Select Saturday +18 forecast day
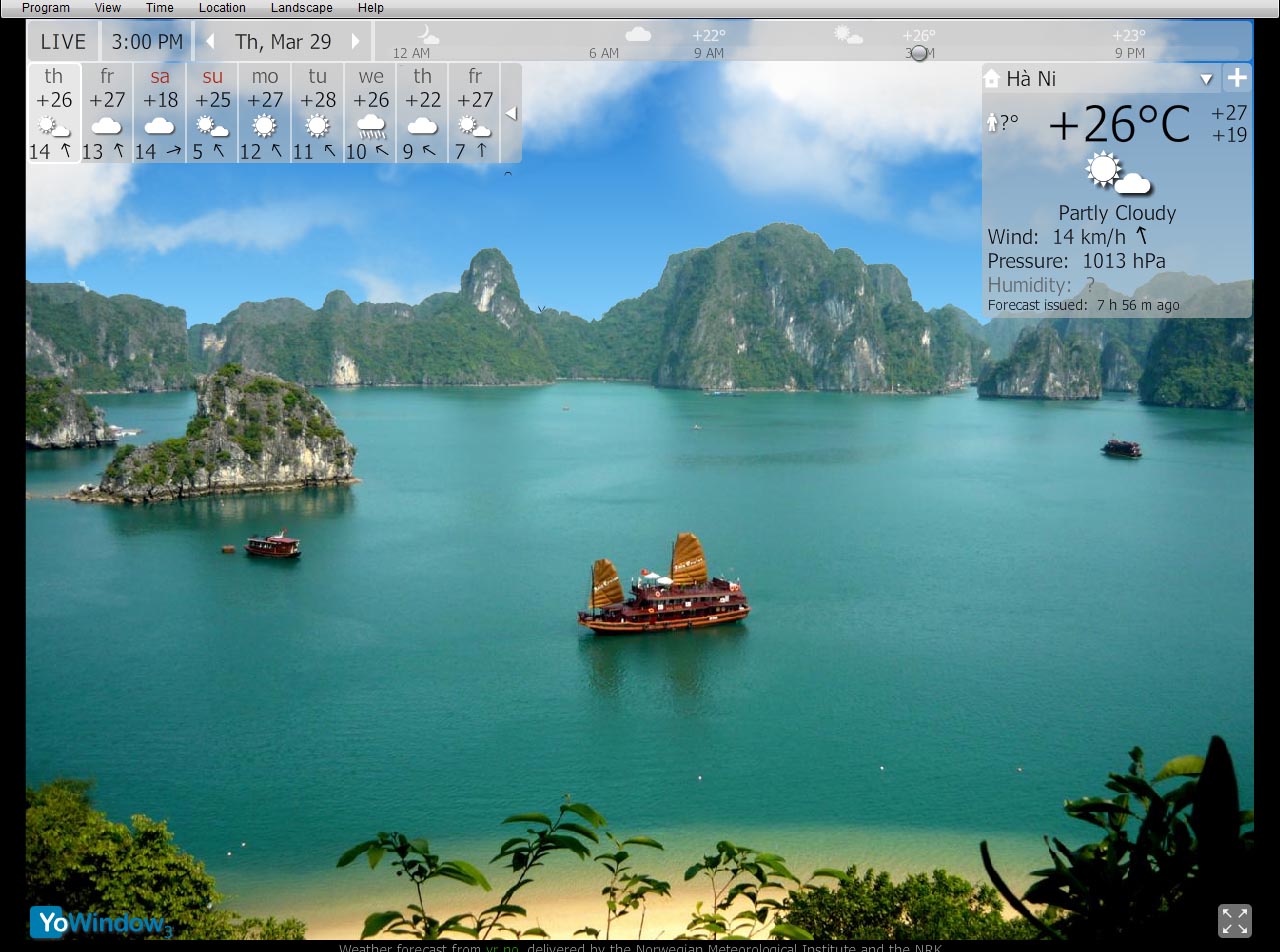This screenshot has width=1280, height=952. pyautogui.click(x=160, y=113)
